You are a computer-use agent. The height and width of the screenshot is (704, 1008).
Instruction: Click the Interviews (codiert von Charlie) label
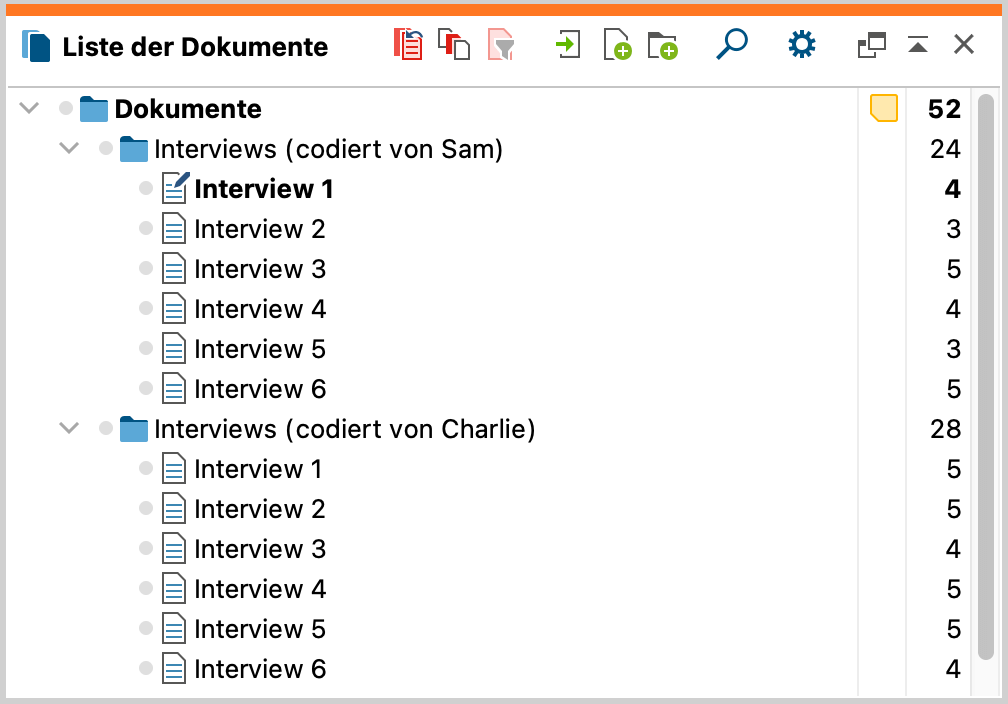[x=344, y=429]
